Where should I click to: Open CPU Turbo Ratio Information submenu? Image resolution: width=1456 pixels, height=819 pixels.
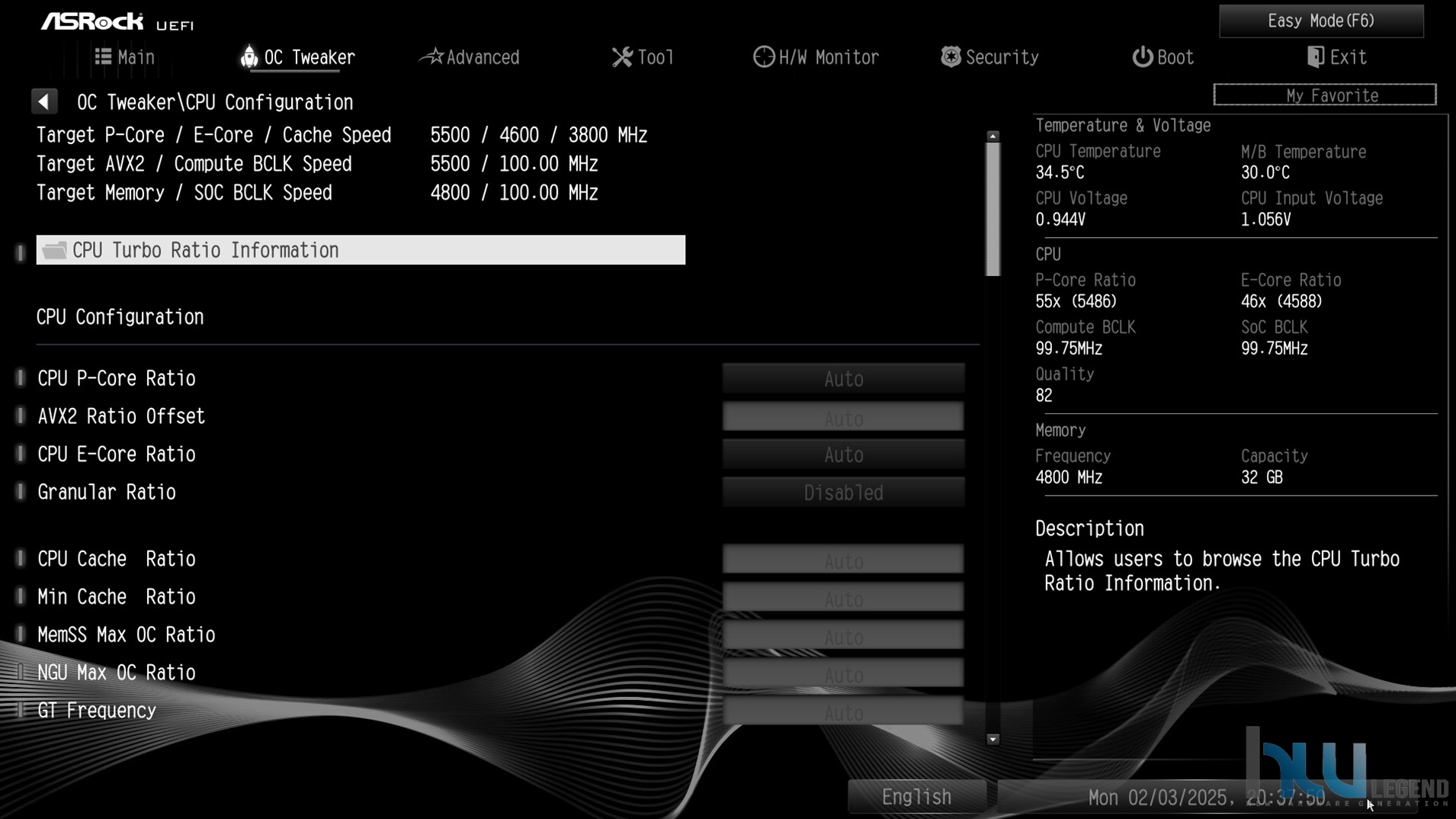click(x=361, y=250)
